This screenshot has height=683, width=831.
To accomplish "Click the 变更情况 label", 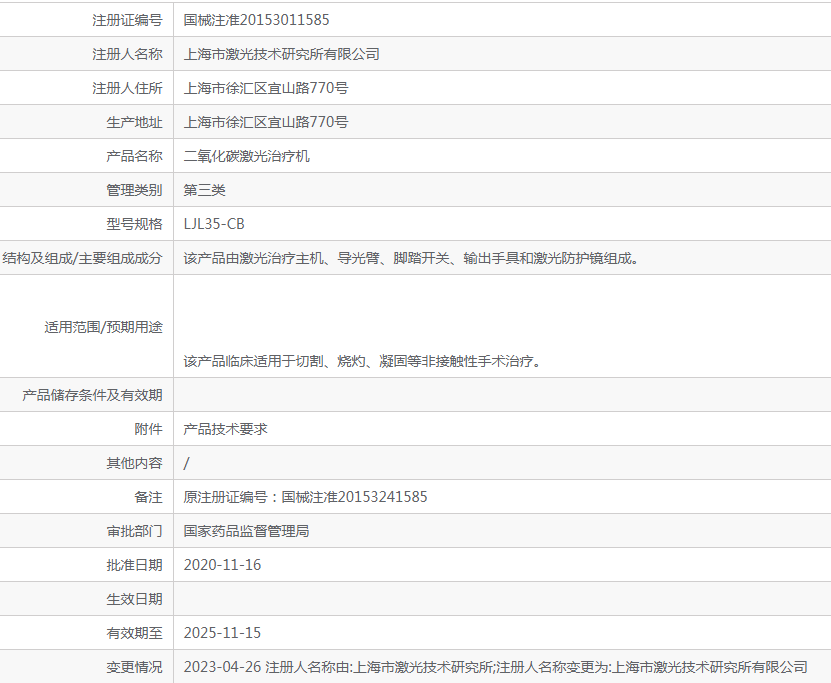I will click(x=134, y=667).
